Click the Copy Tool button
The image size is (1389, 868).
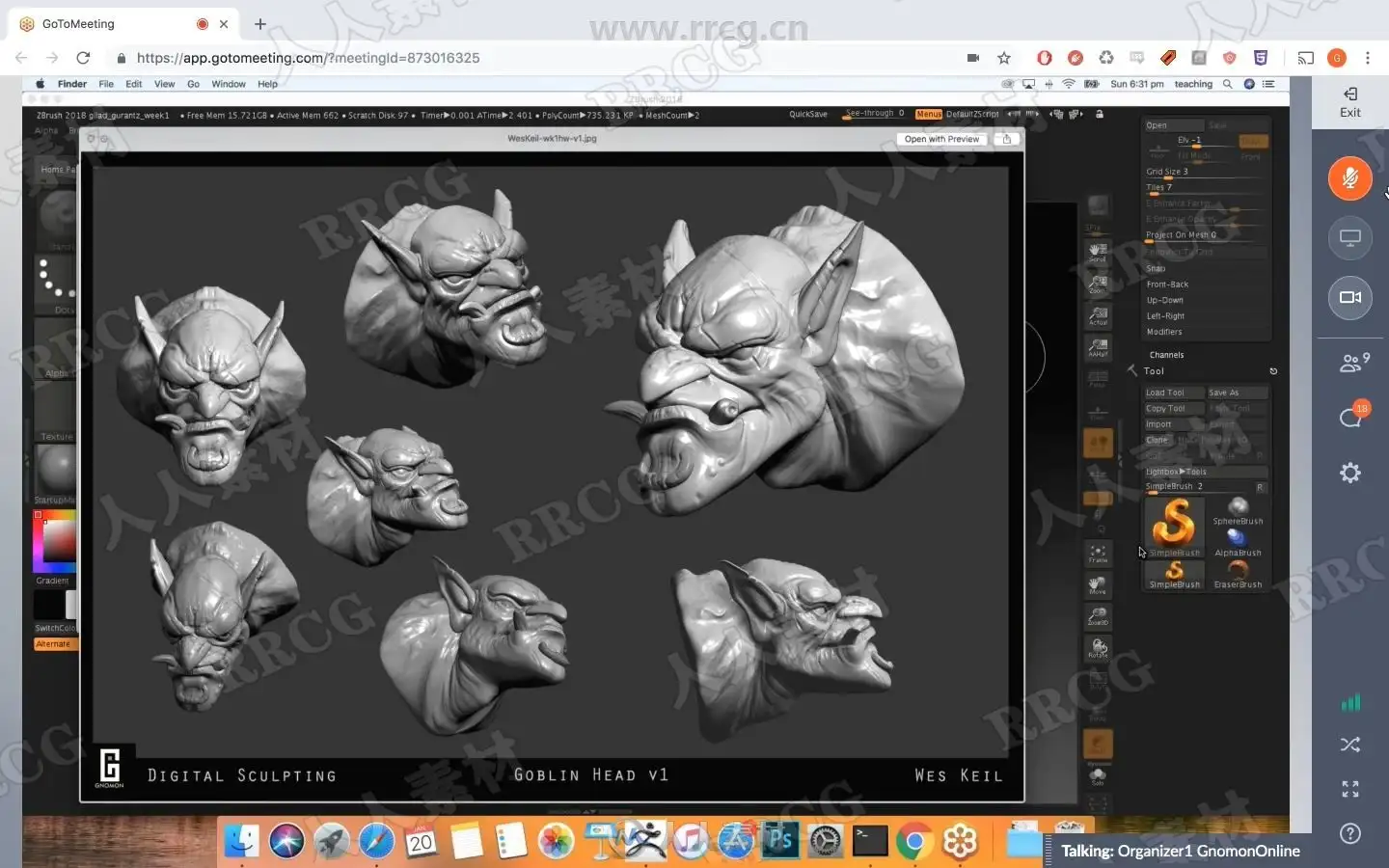[x=1174, y=409]
